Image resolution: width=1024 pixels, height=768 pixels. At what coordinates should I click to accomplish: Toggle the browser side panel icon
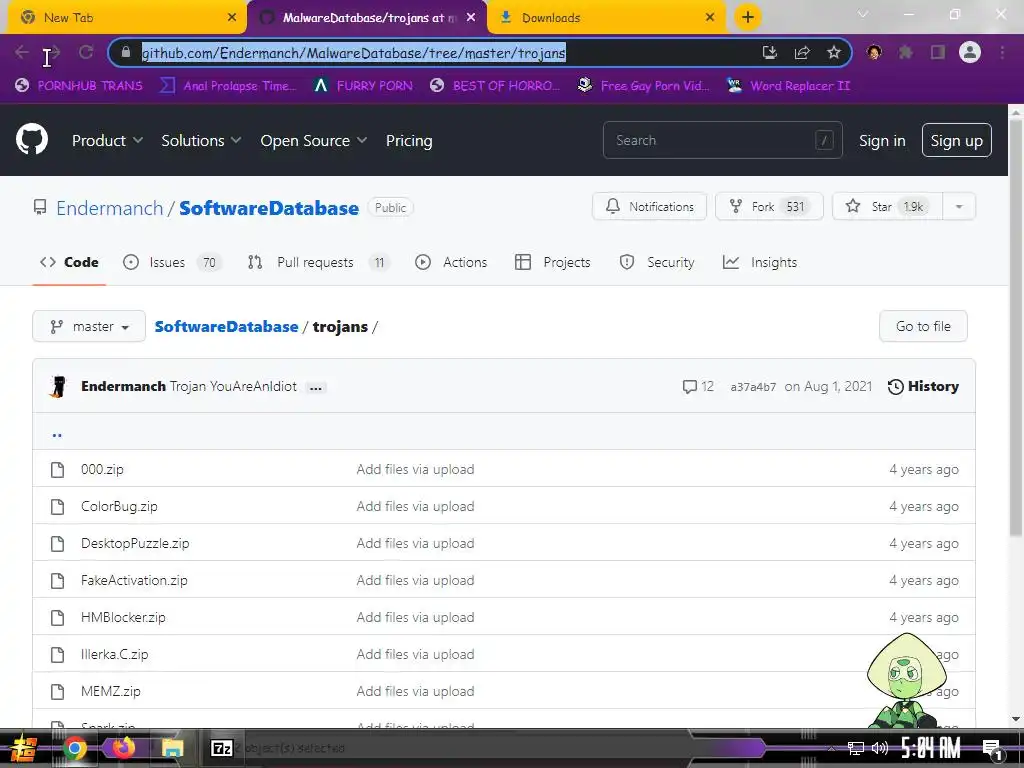click(x=938, y=52)
